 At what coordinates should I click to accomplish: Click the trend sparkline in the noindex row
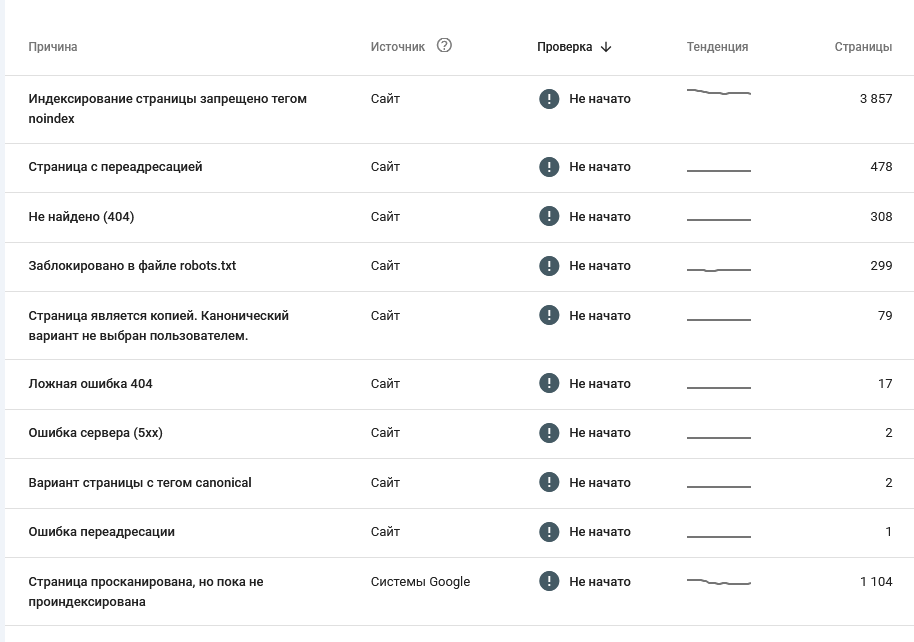pyautogui.click(x=719, y=93)
